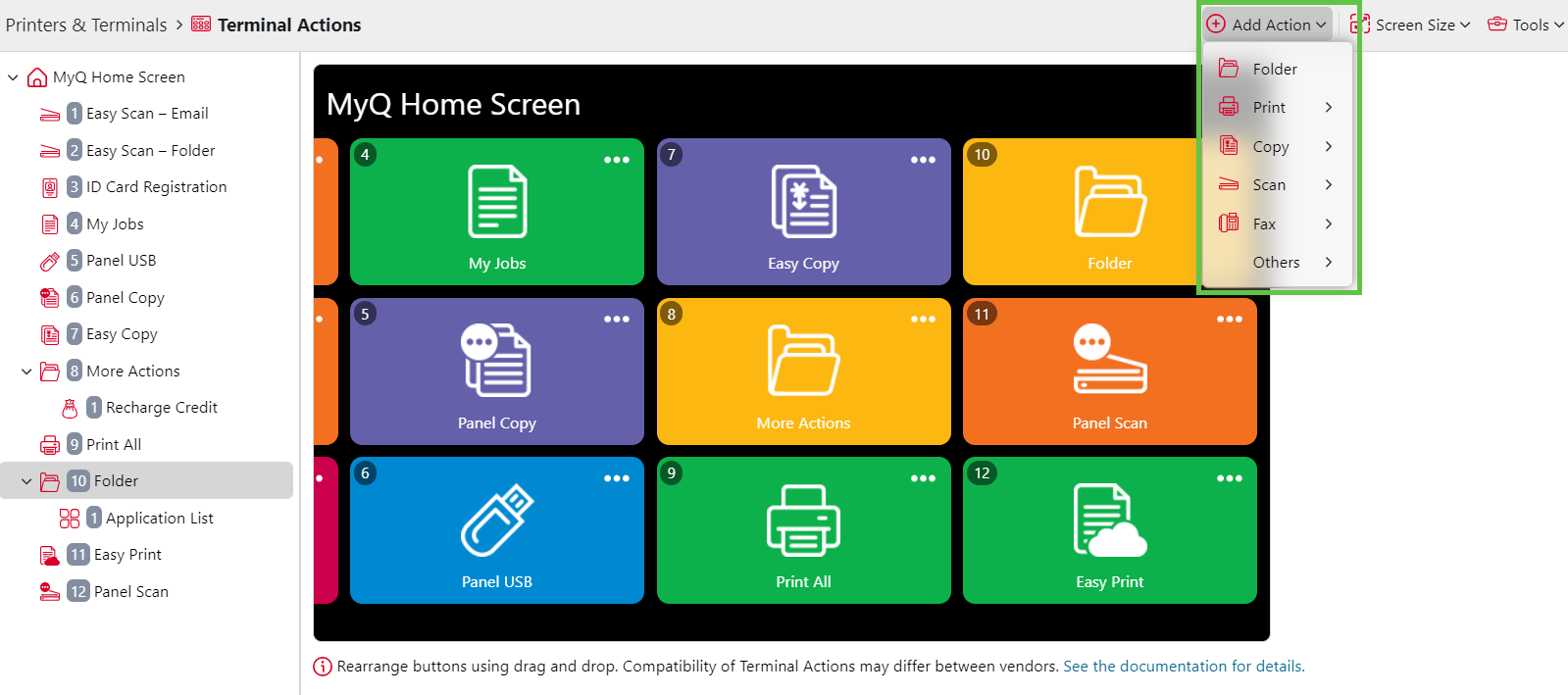Open the Screen Size dropdown
Viewport: 1568px width, 695px height.
point(1411,25)
